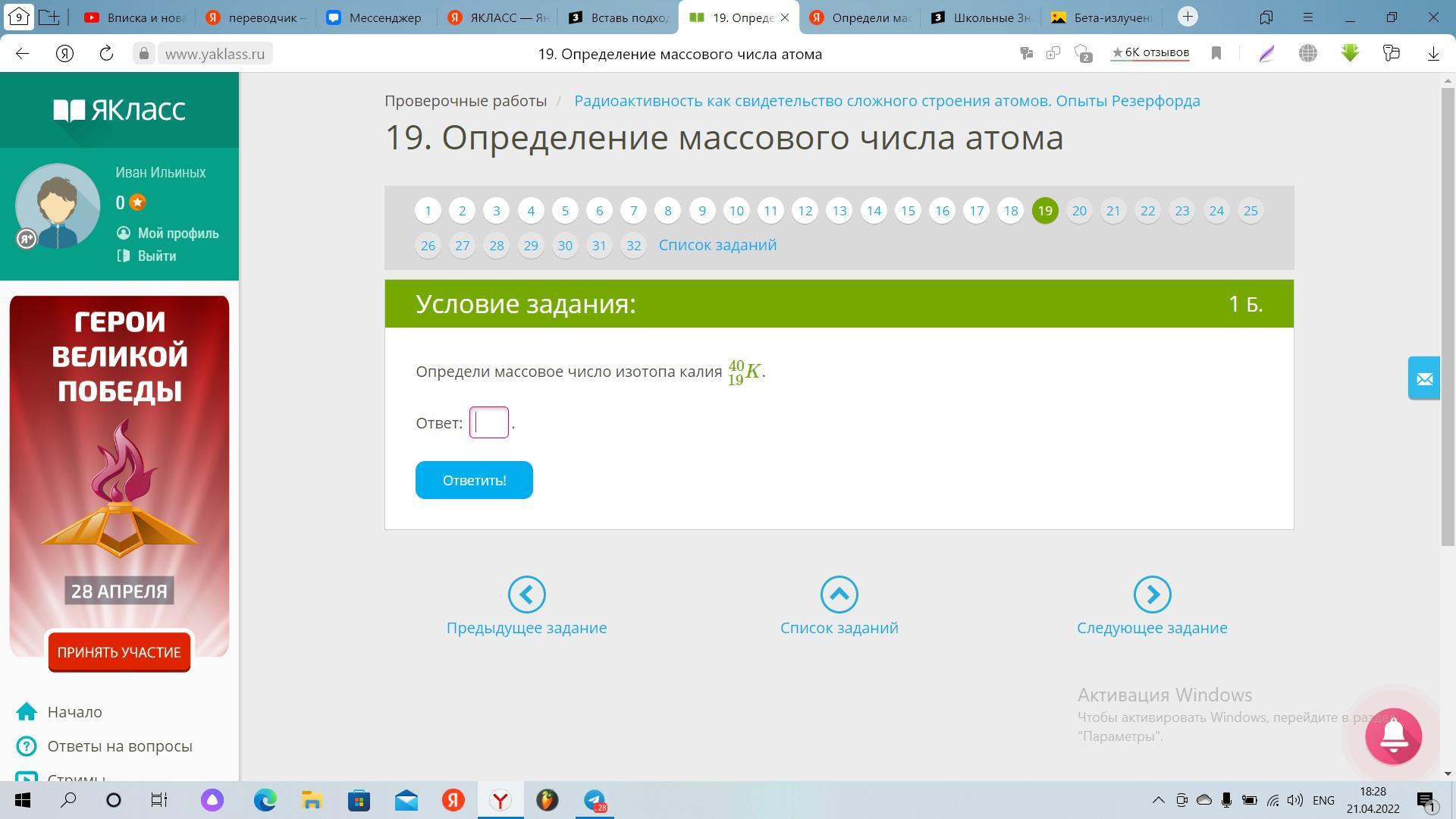
Task: Open the ЯКласс logo home link
Action: pos(119,111)
